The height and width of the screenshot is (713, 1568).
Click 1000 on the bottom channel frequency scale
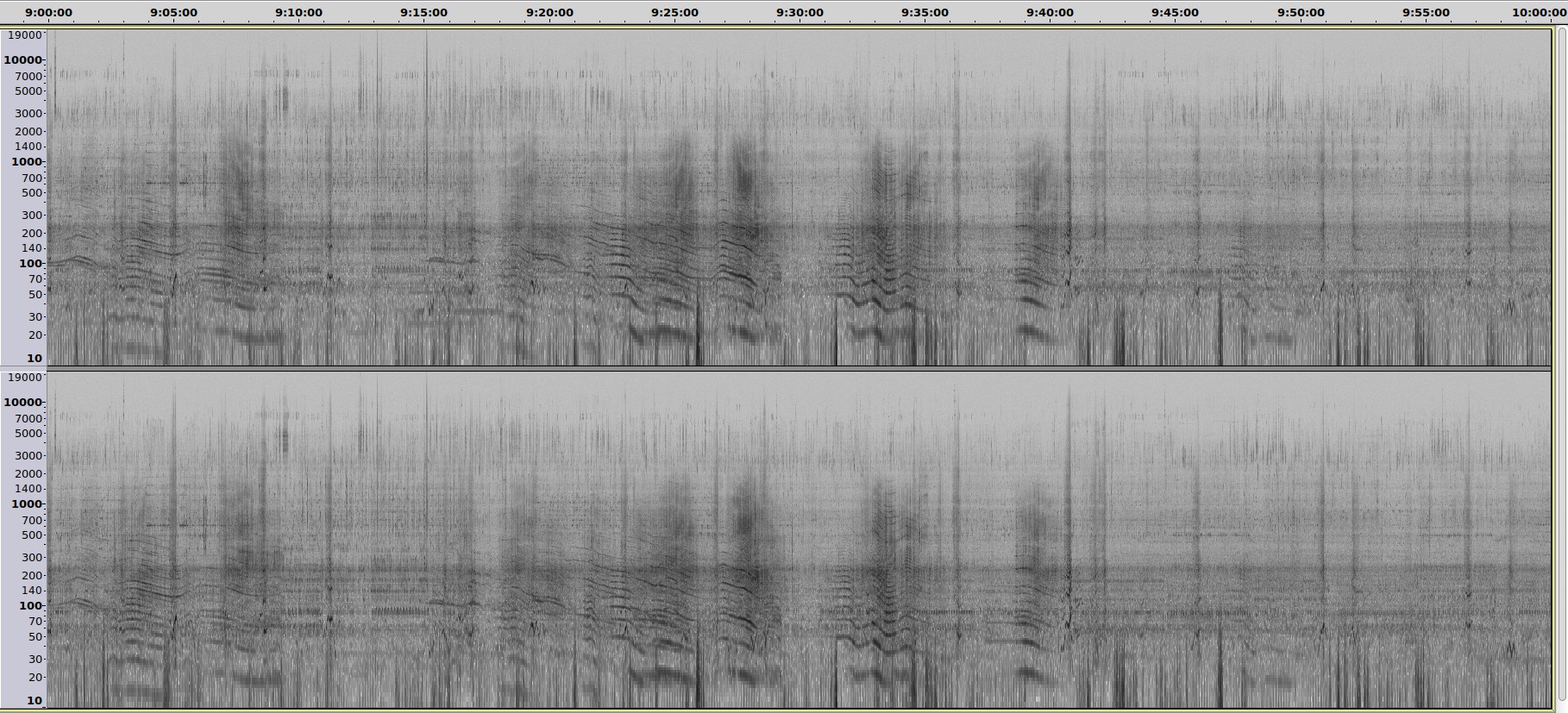[26, 504]
